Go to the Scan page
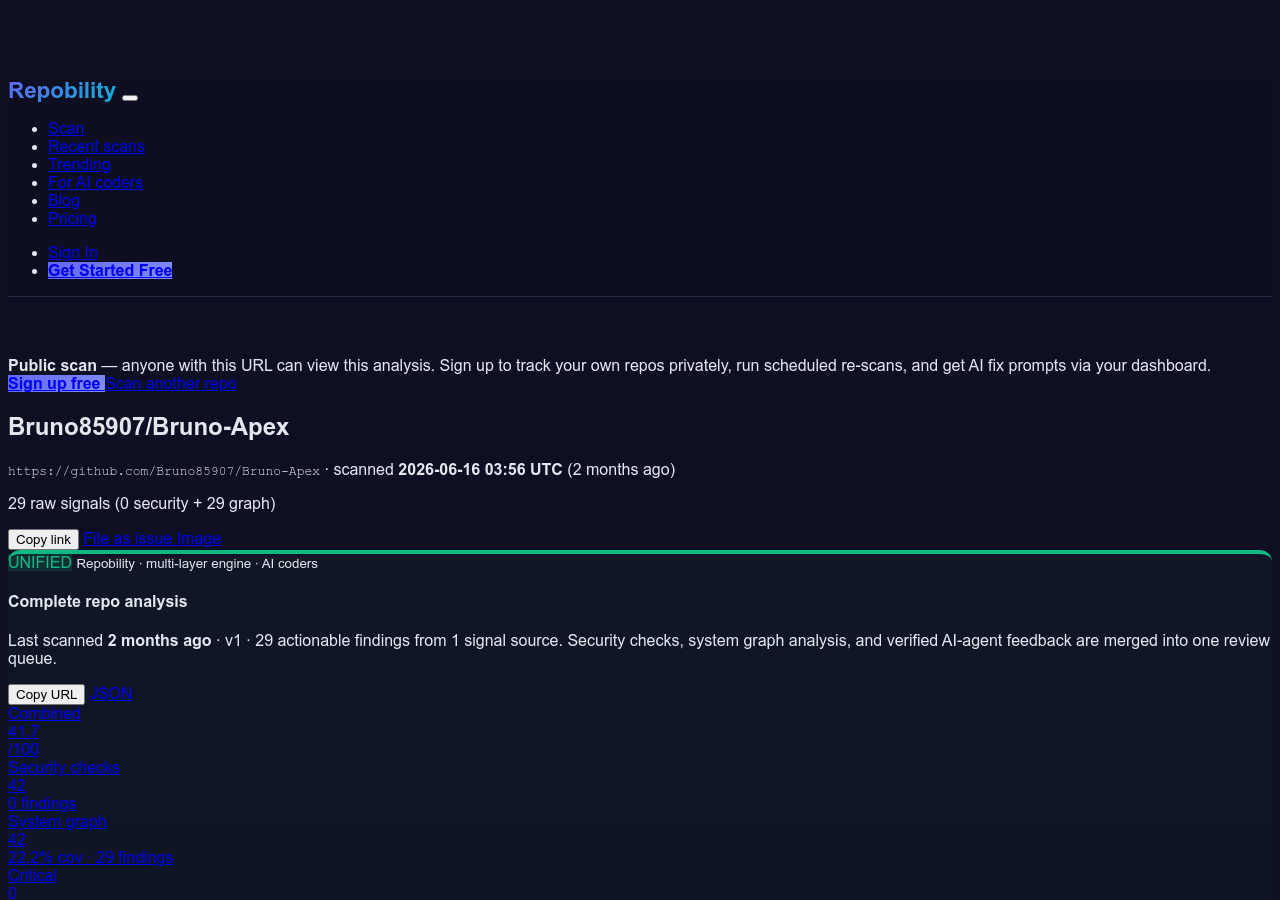 tap(66, 128)
